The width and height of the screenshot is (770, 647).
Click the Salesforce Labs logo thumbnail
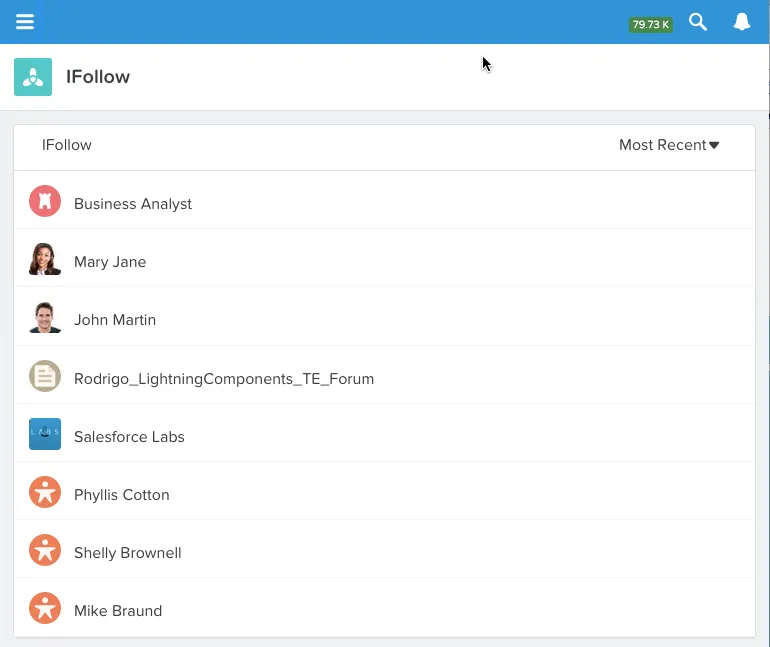(45, 434)
